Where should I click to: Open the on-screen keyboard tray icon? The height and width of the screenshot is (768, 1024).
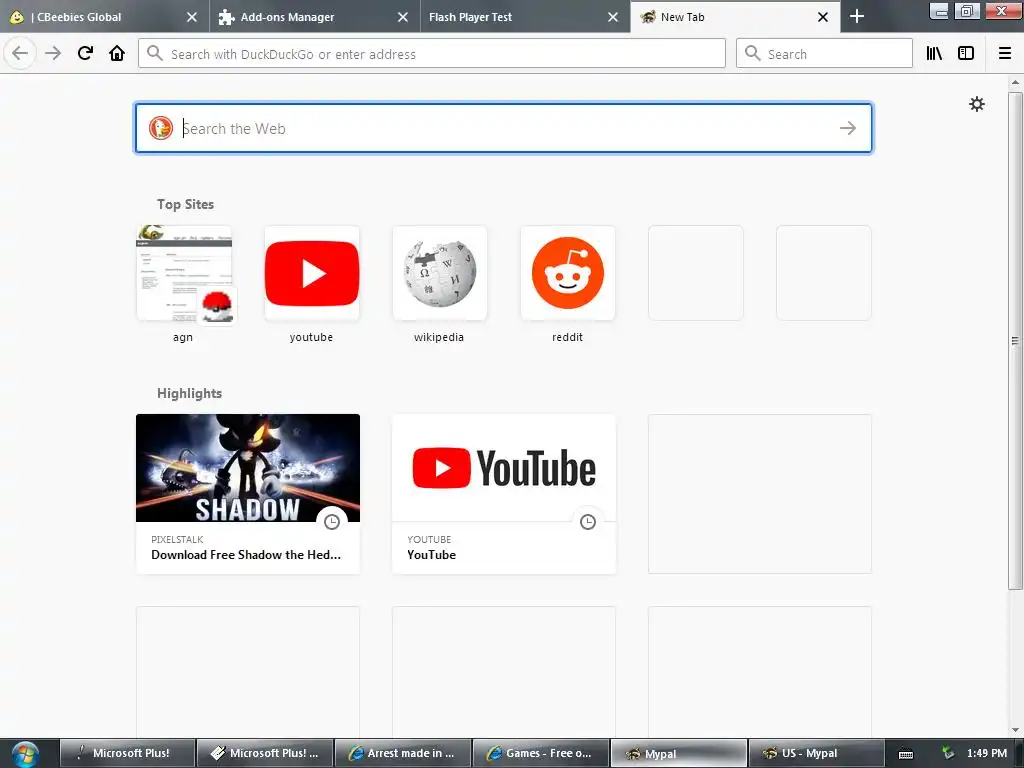coord(906,754)
